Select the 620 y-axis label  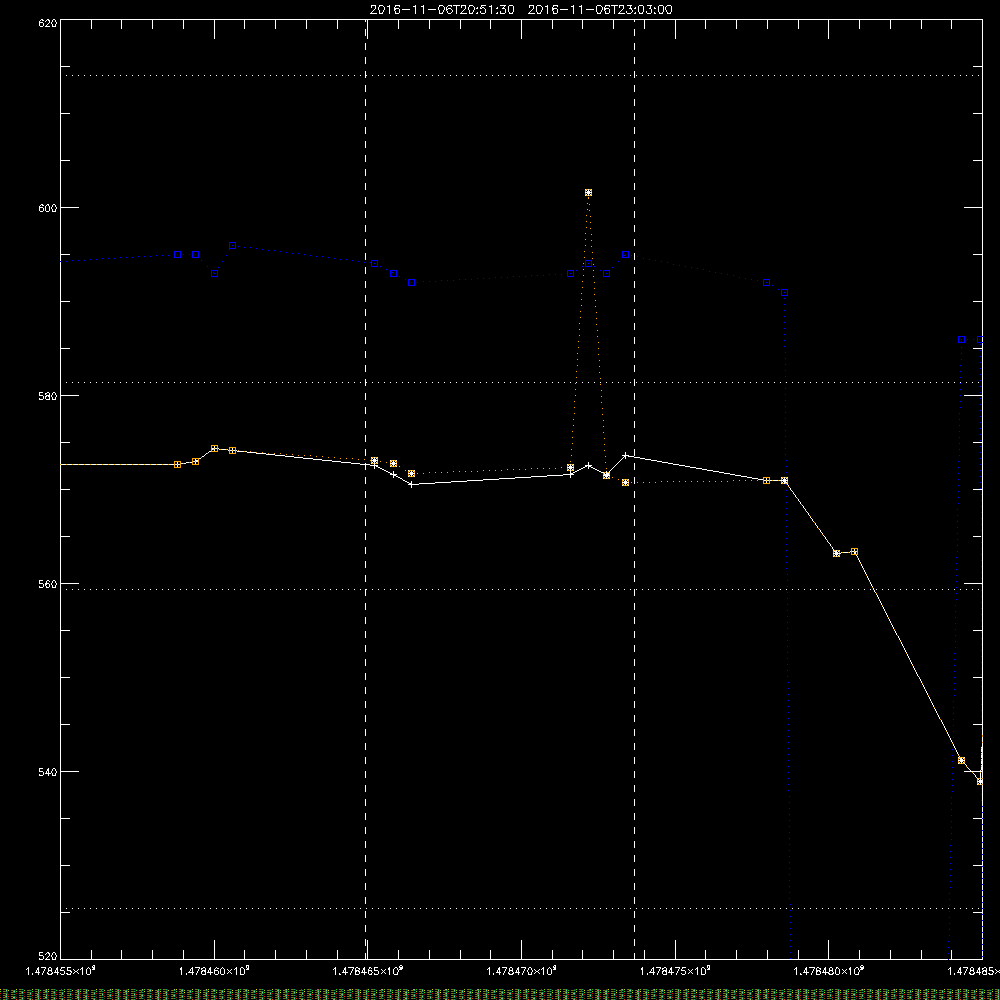pyautogui.click(x=48, y=23)
